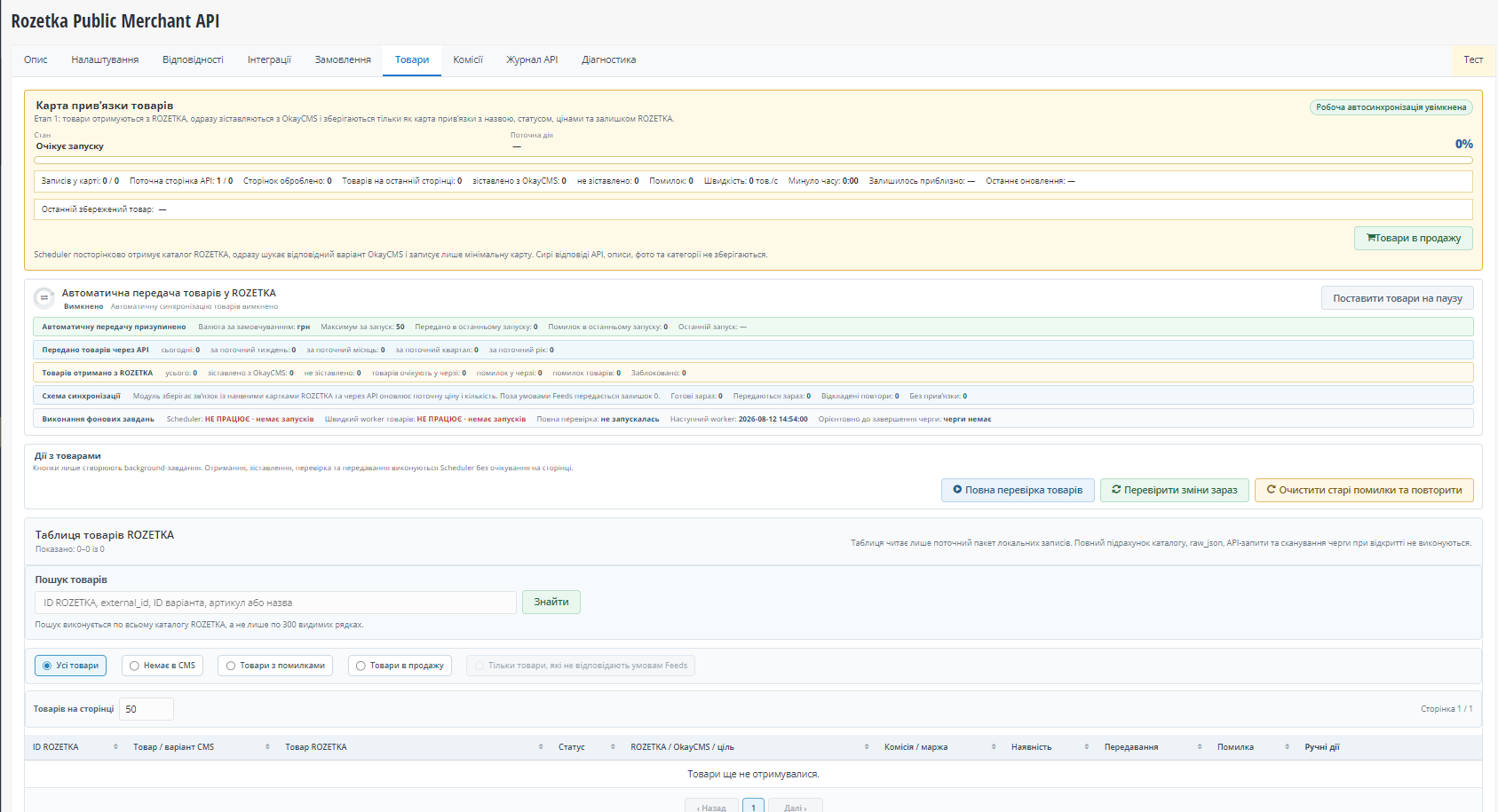Click the 'Карта прив'язки товарів' heading
This screenshot has width=1498, height=812.
105,106
